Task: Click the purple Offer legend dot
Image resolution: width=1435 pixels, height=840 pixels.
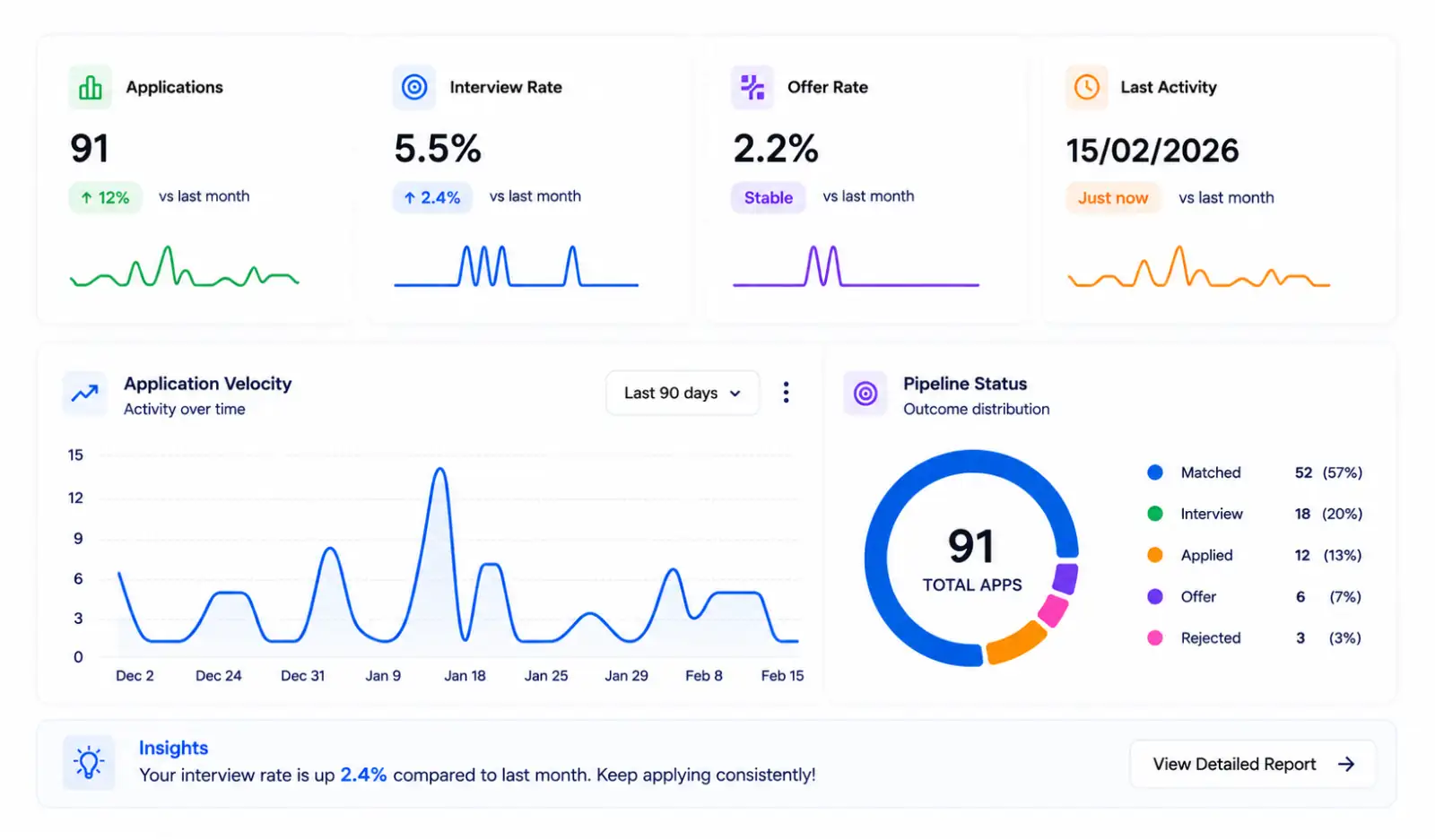Action: (1155, 596)
